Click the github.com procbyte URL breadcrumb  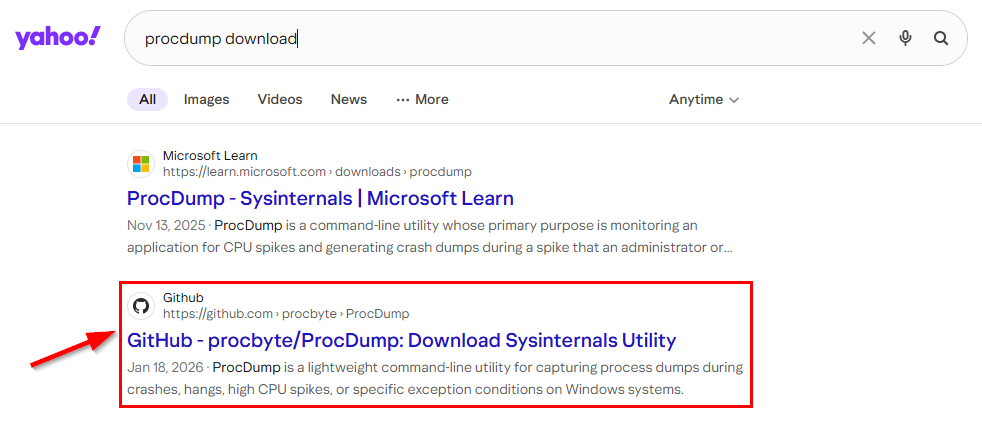pos(286,313)
